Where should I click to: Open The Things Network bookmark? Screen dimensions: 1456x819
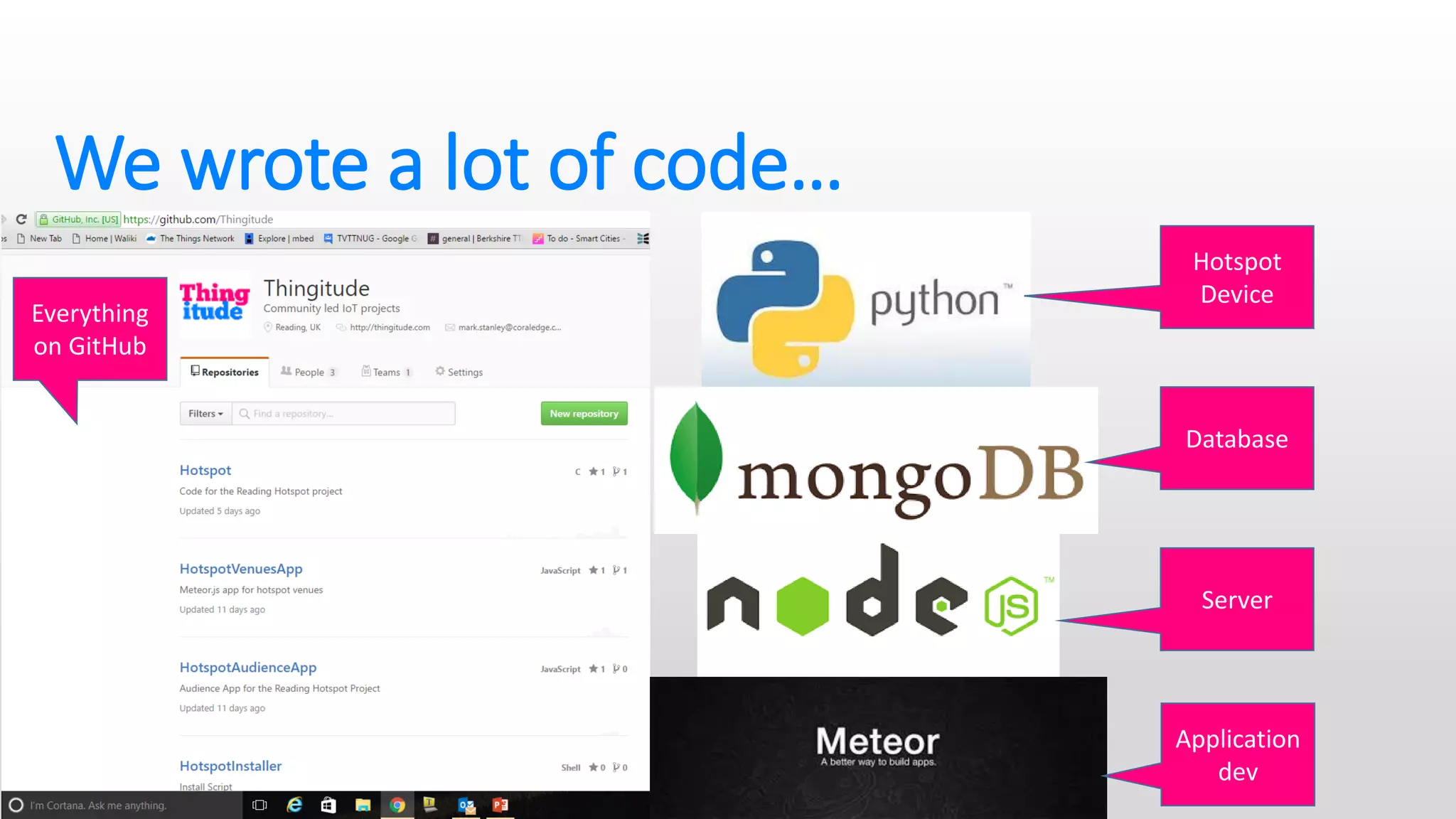(190, 239)
